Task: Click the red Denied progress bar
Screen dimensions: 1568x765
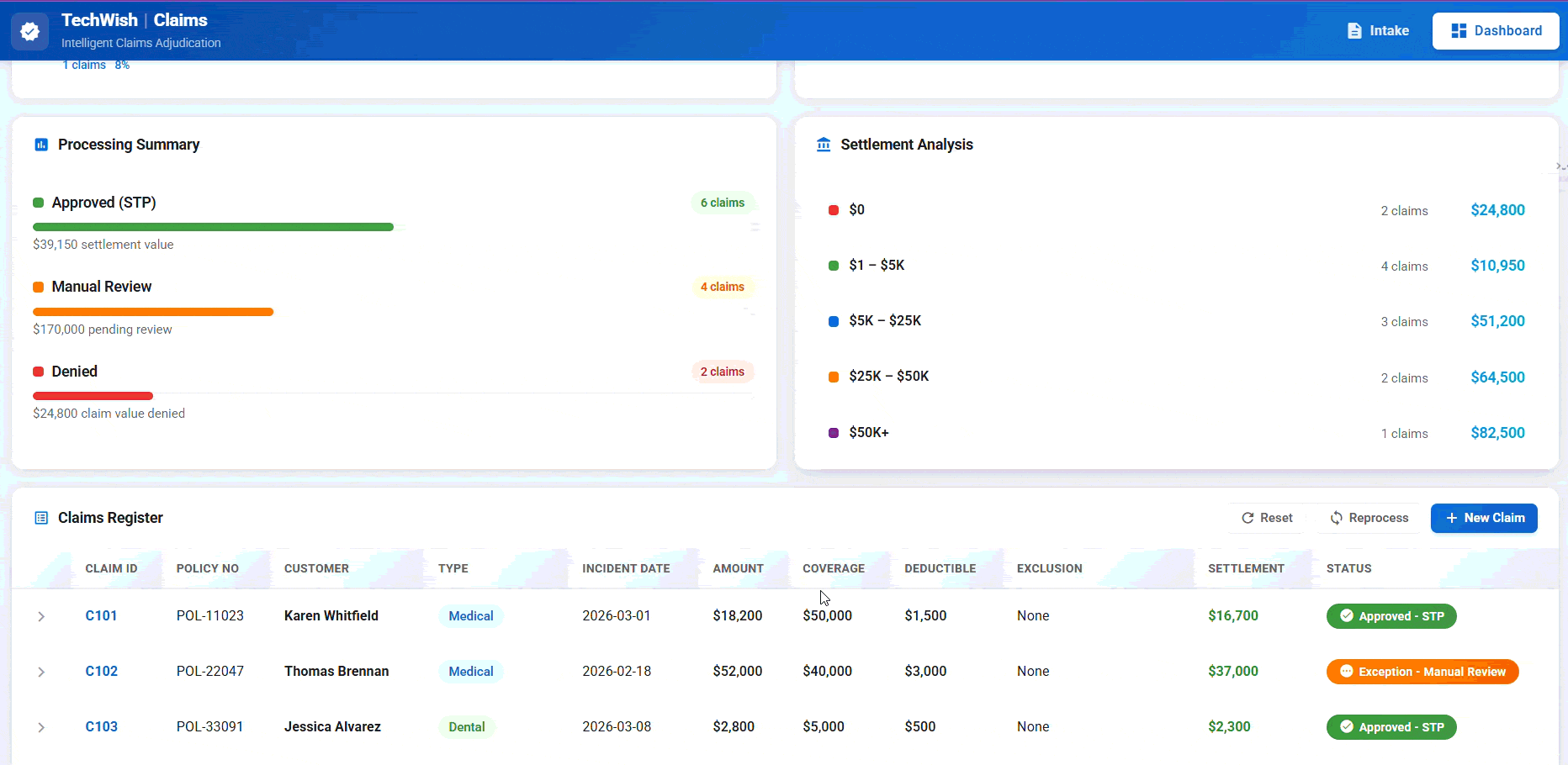Action: [93, 396]
